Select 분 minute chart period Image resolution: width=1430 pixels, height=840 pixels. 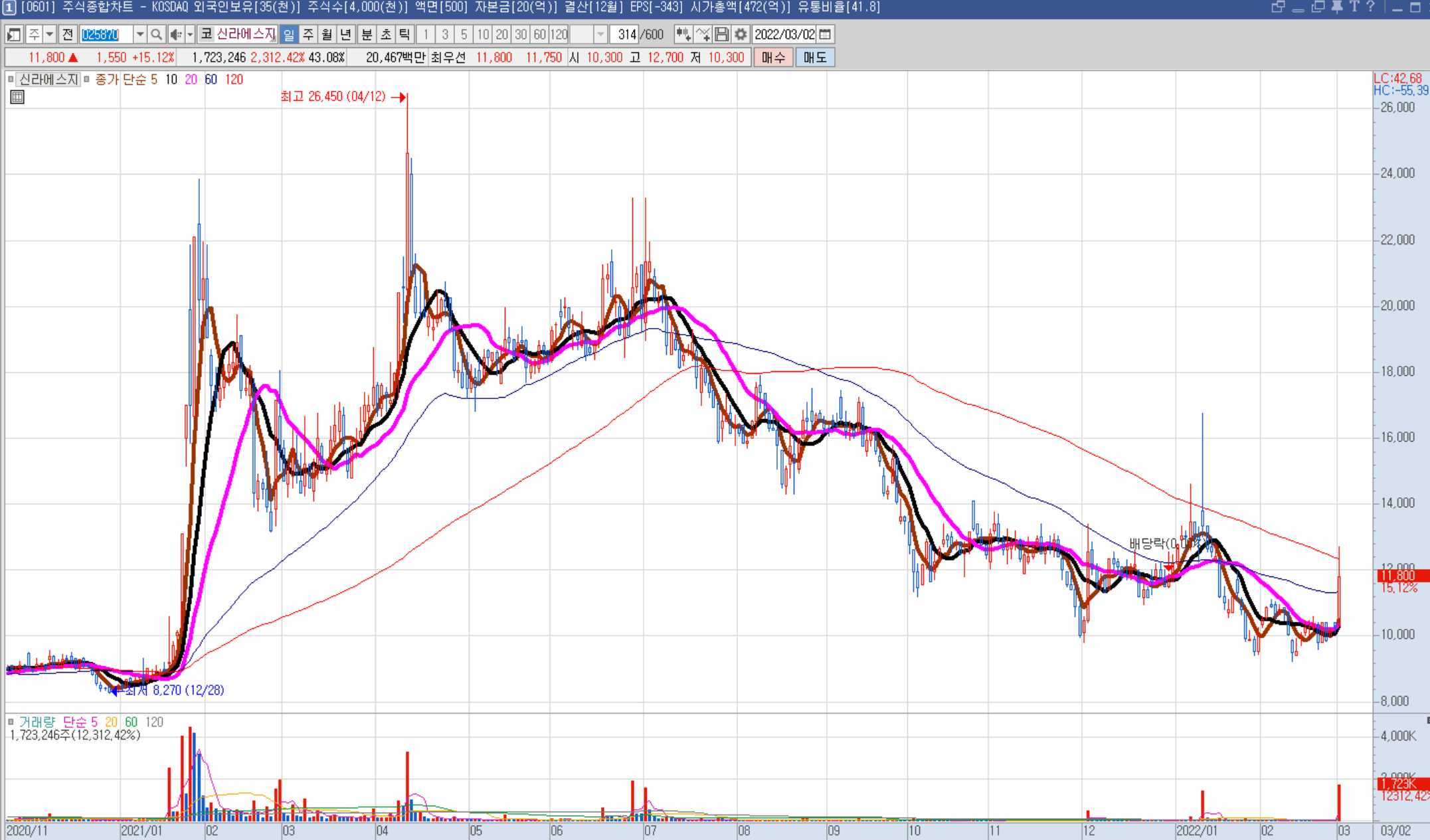pos(367,35)
